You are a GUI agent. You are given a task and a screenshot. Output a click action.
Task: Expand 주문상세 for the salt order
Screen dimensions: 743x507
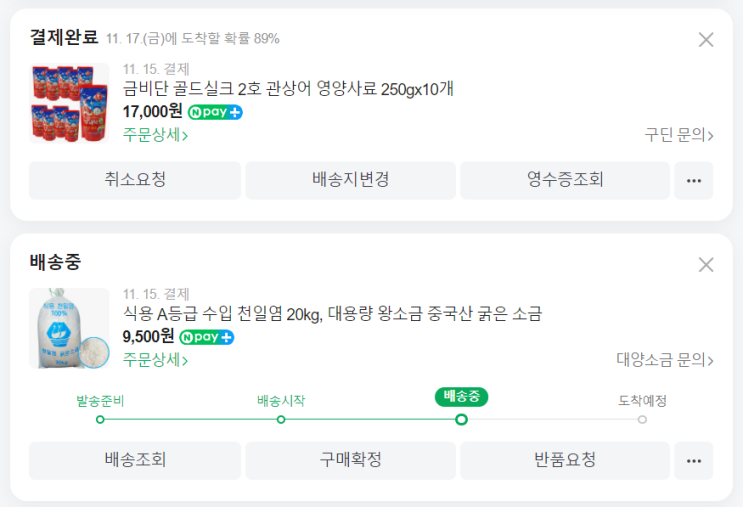(156, 360)
